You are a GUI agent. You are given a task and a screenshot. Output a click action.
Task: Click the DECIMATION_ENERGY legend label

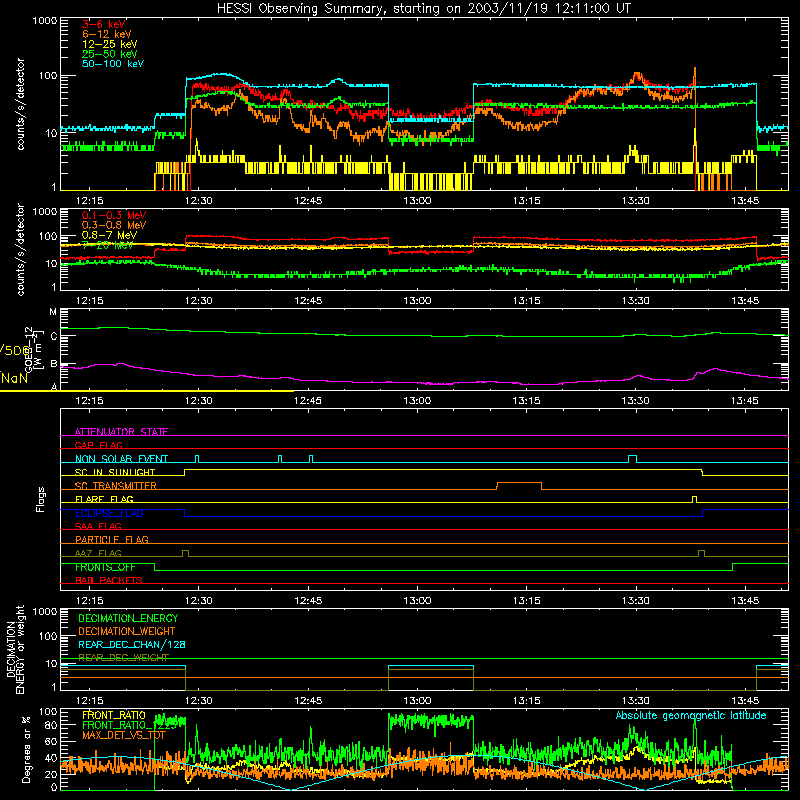(128, 618)
